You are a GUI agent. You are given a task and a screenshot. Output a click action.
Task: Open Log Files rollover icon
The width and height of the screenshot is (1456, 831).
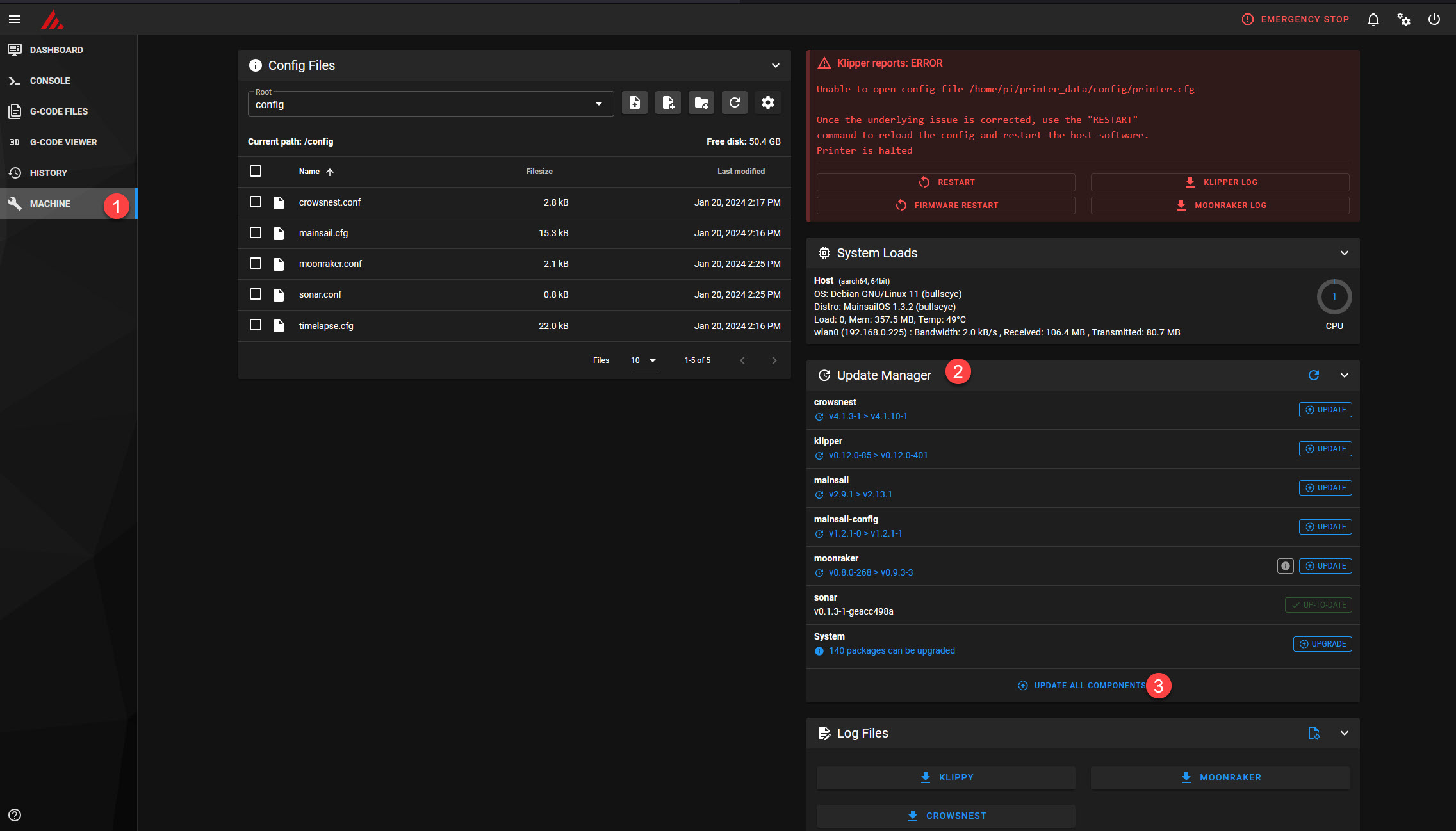[1314, 733]
